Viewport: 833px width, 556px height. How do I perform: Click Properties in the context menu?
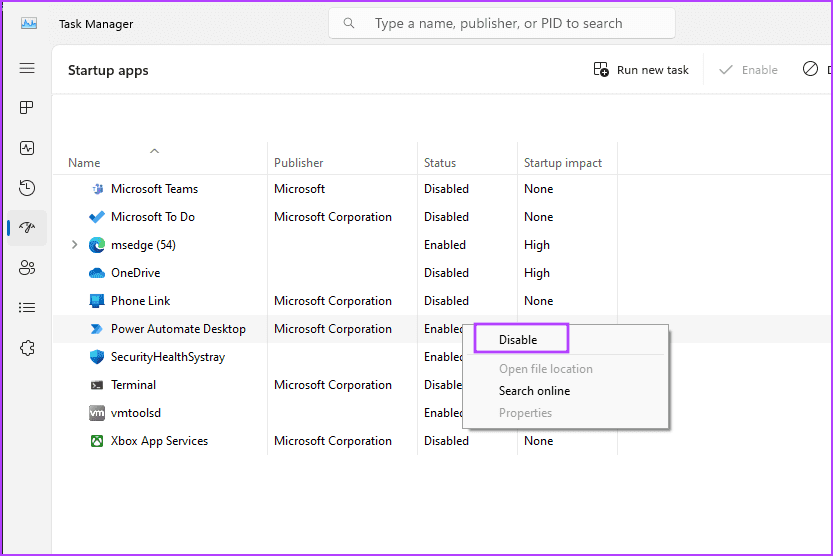(525, 413)
